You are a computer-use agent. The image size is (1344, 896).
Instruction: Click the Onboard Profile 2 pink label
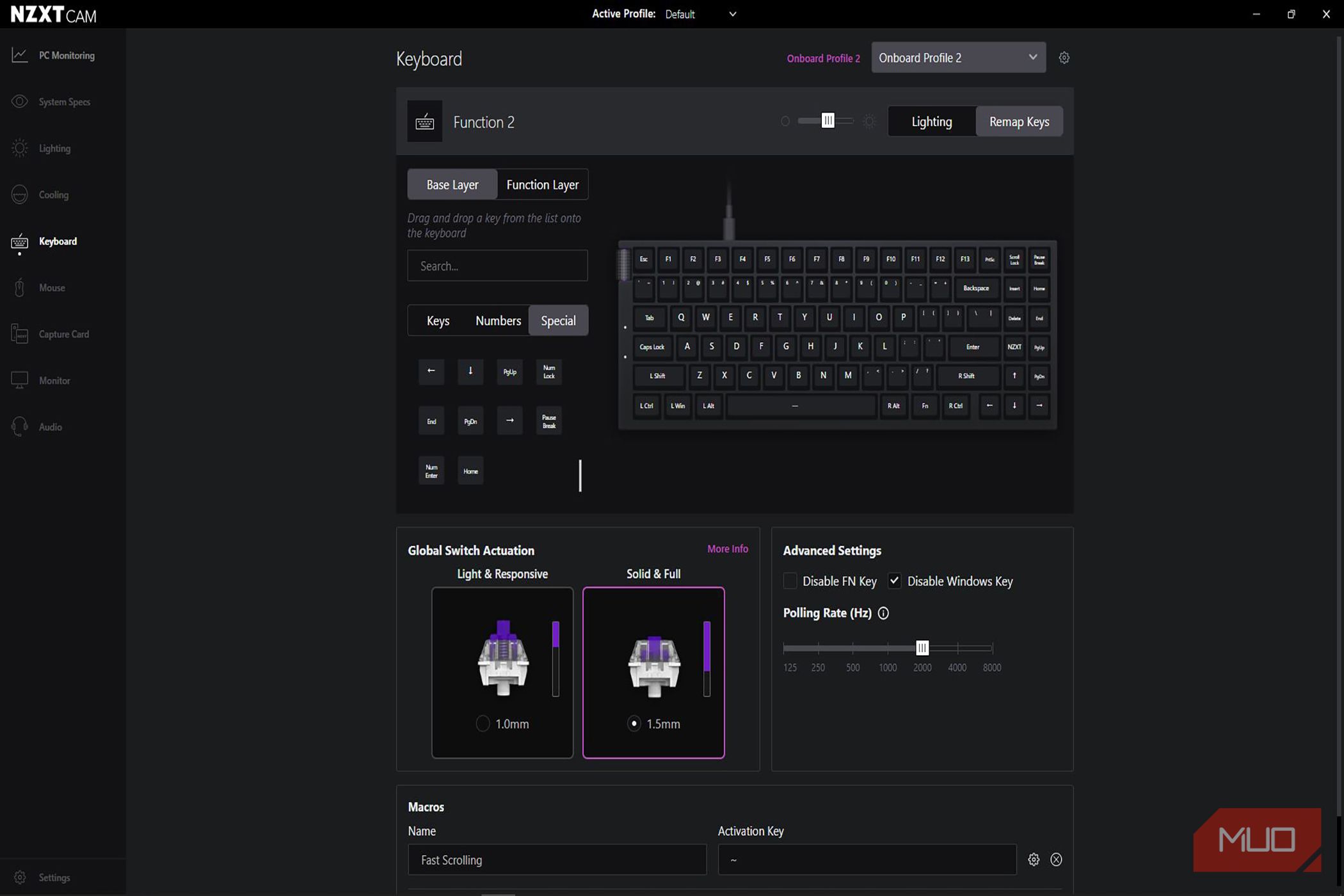[x=823, y=58]
